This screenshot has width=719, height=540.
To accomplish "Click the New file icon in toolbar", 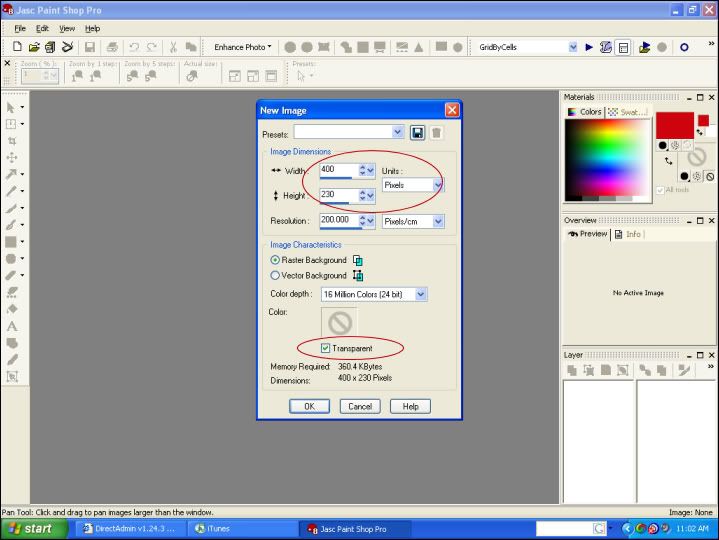I will point(17,47).
